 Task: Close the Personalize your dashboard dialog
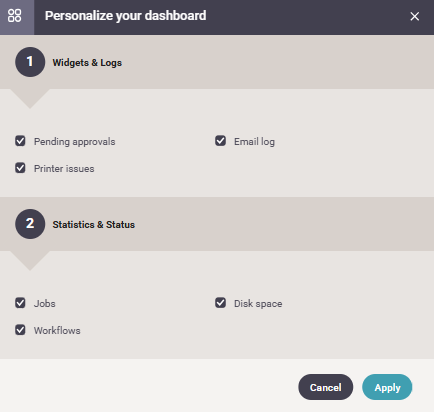(x=414, y=16)
